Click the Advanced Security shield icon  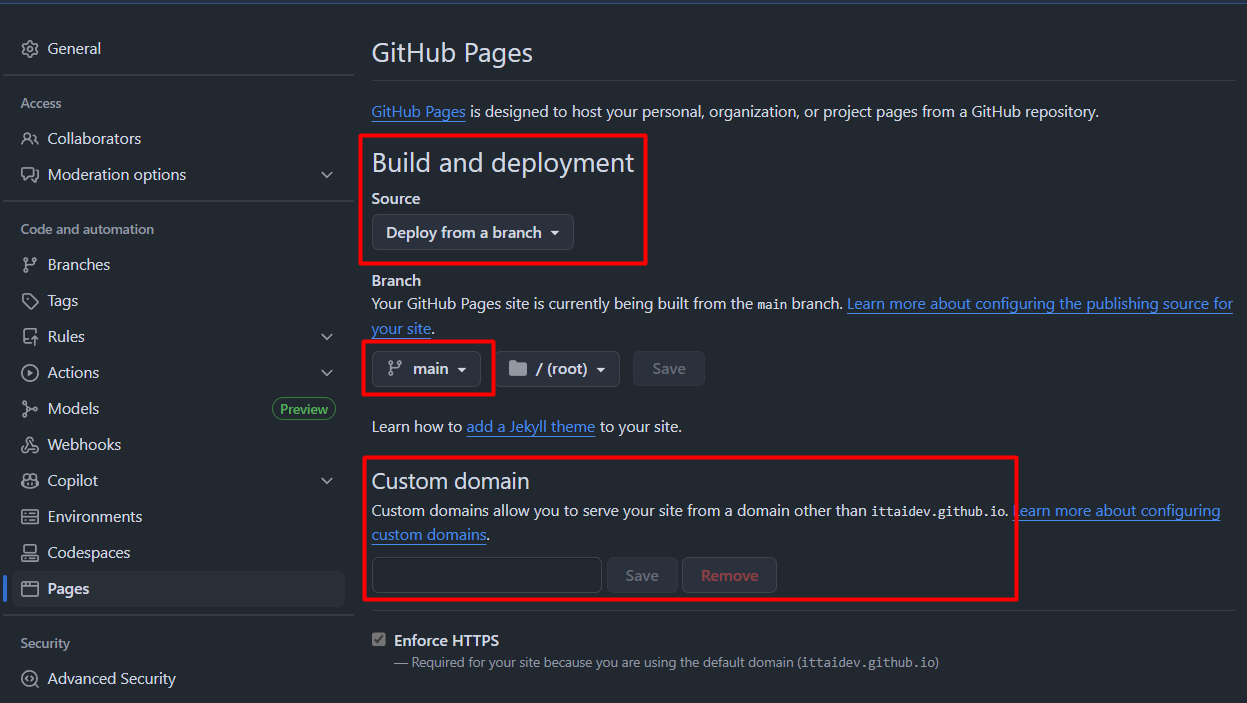point(30,678)
